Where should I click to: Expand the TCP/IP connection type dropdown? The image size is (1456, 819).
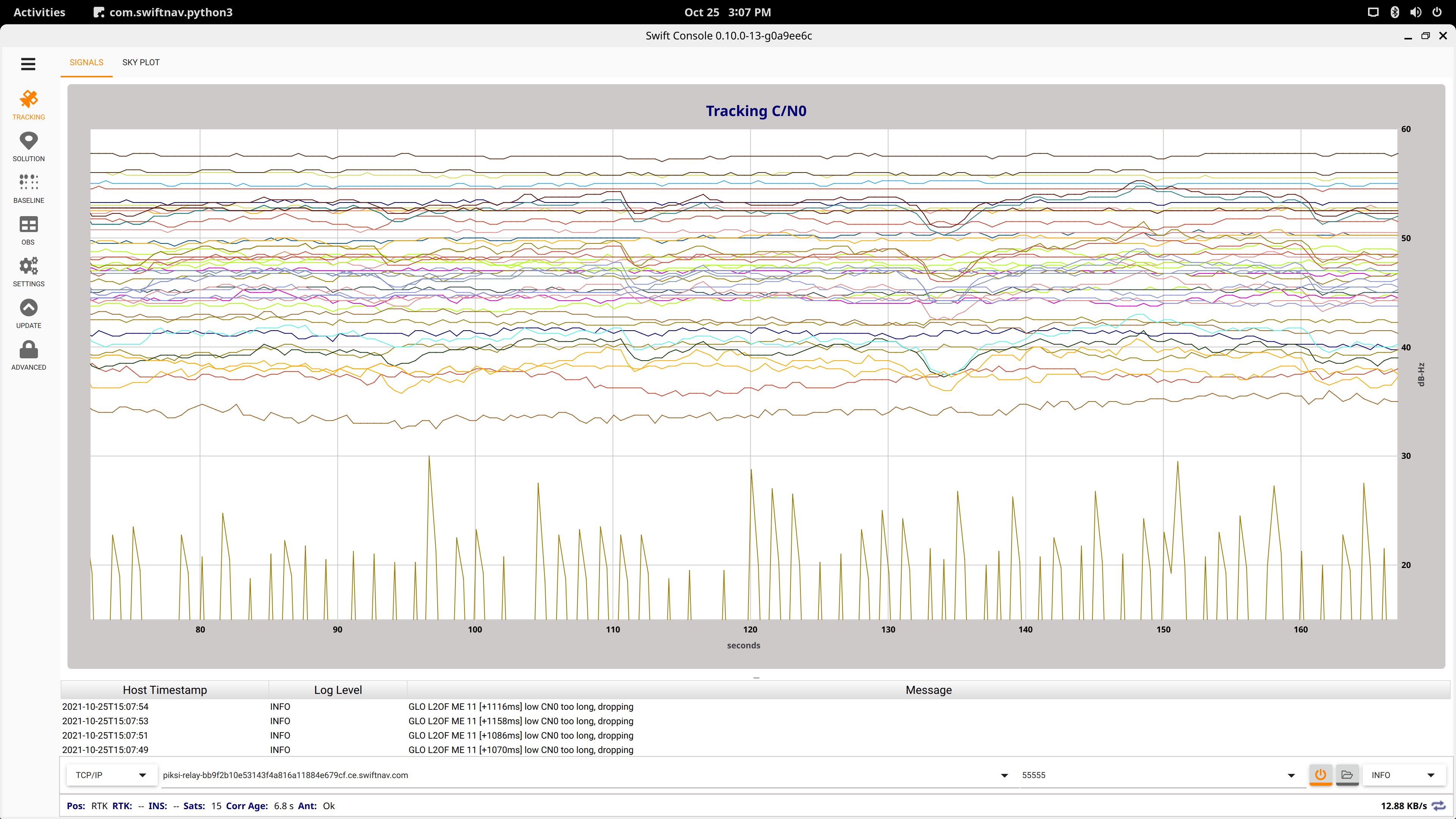143,775
